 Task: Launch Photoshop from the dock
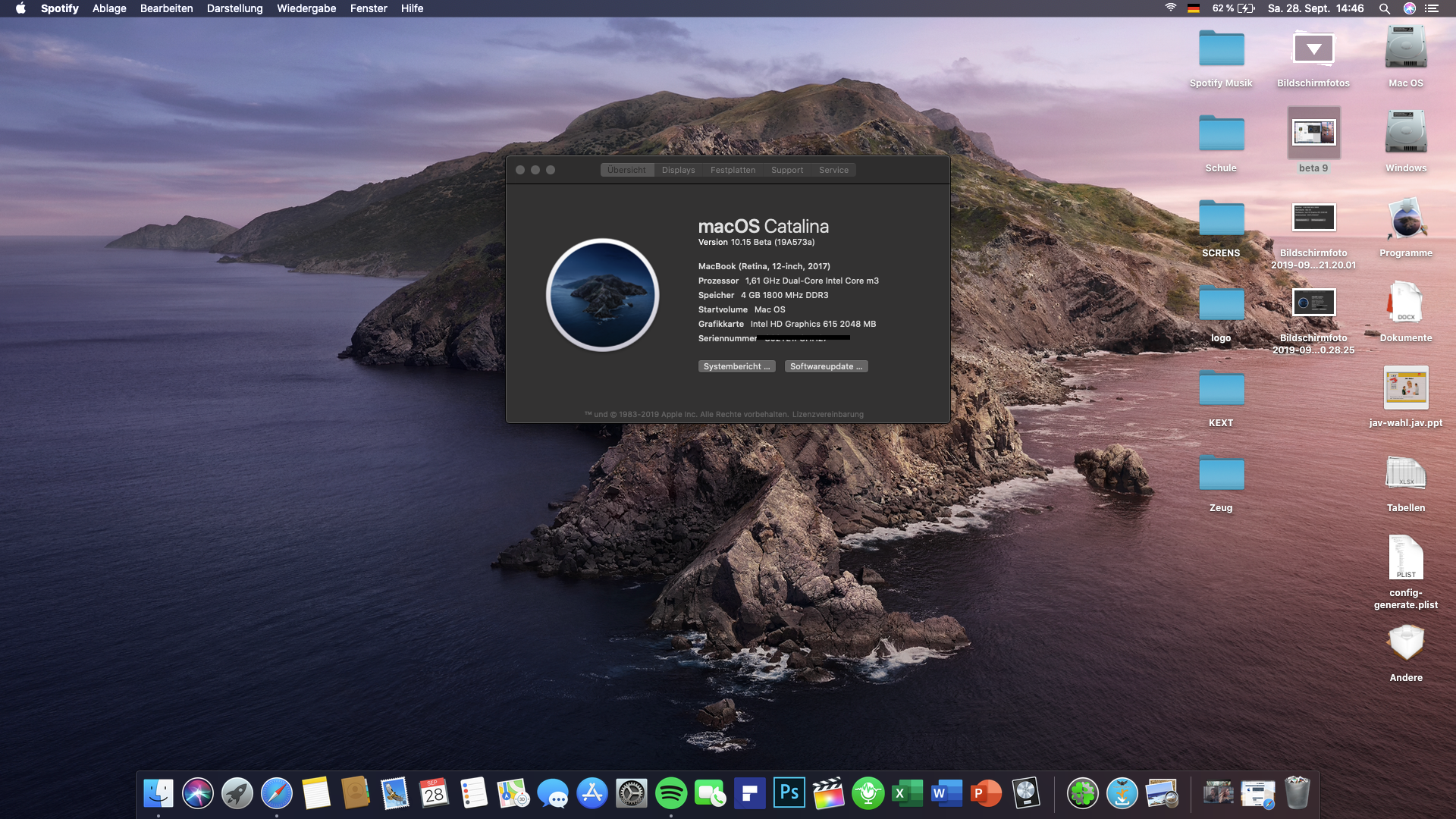(789, 793)
